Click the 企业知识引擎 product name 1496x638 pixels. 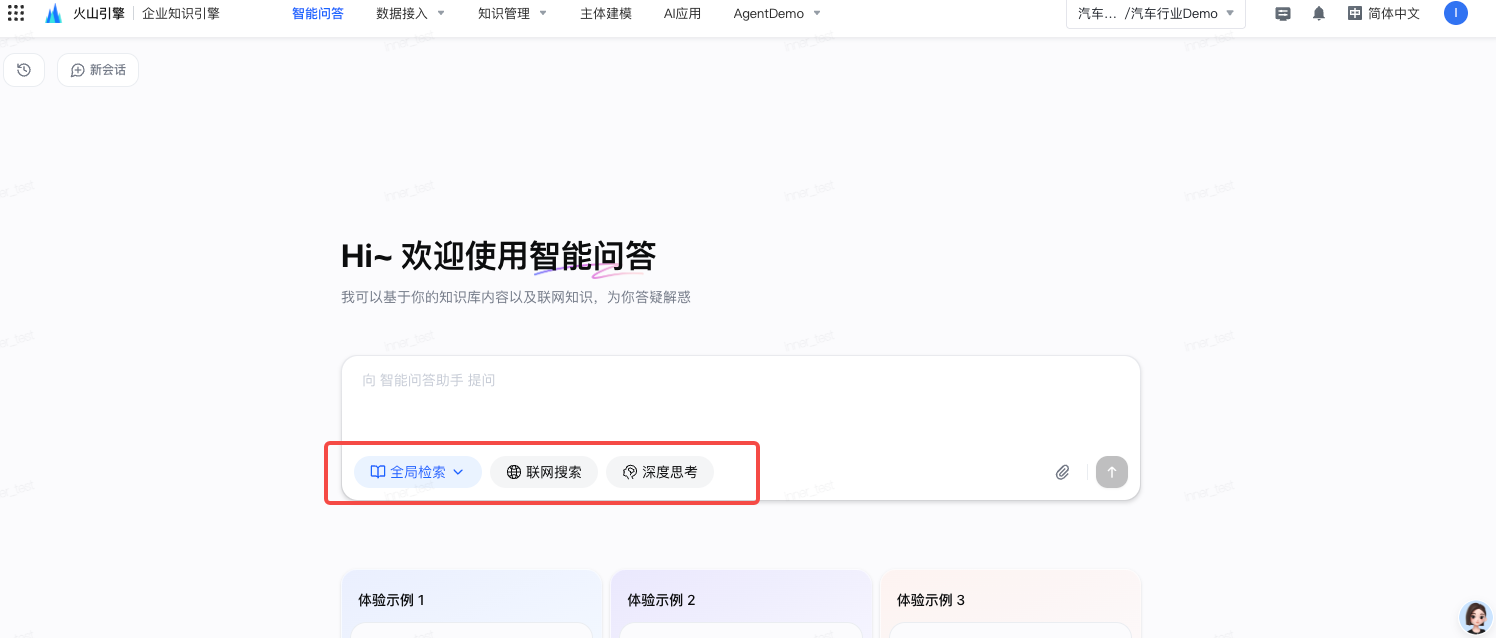pyautogui.click(x=181, y=14)
